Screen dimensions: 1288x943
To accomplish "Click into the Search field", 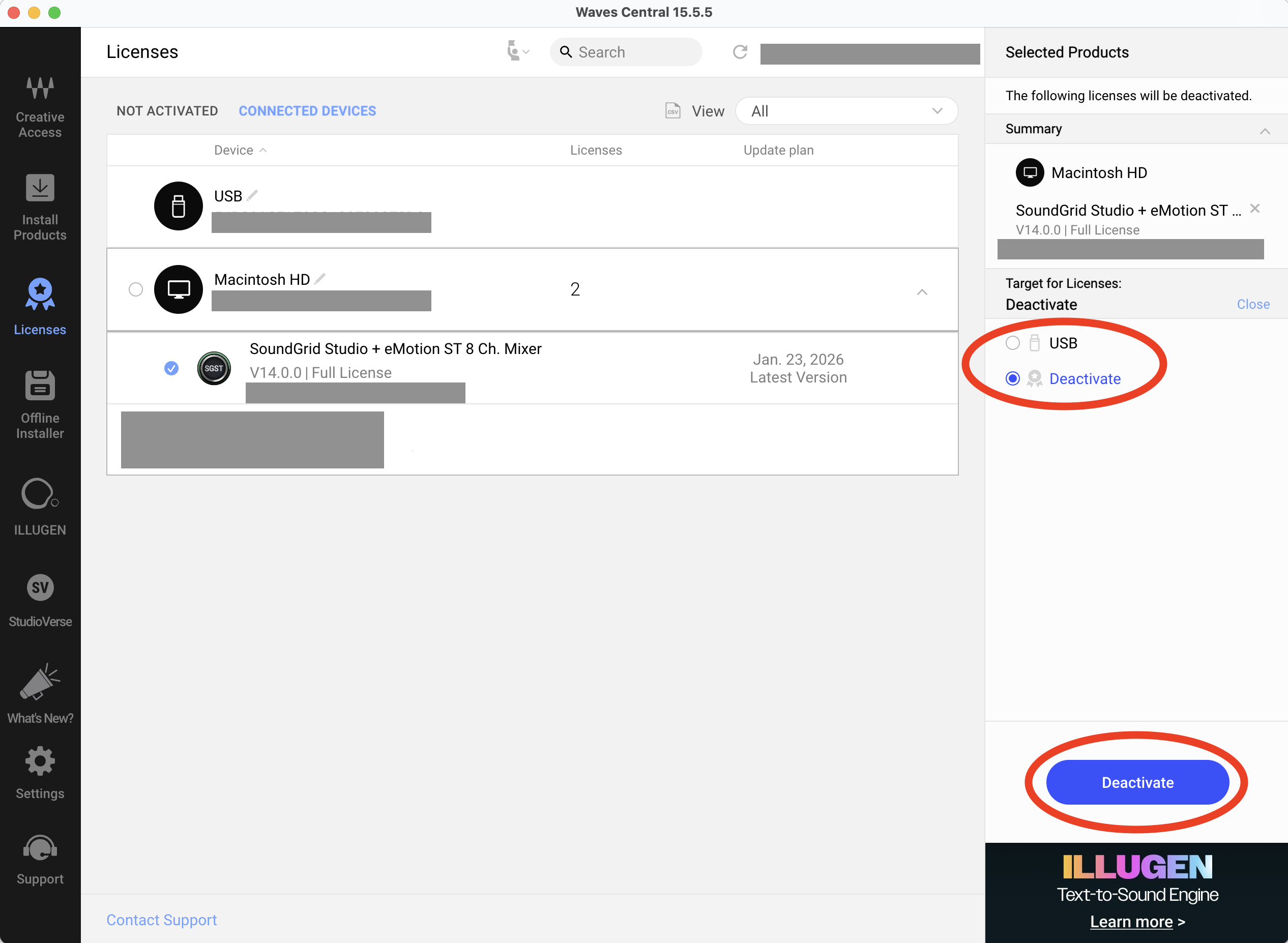I will [626, 52].
